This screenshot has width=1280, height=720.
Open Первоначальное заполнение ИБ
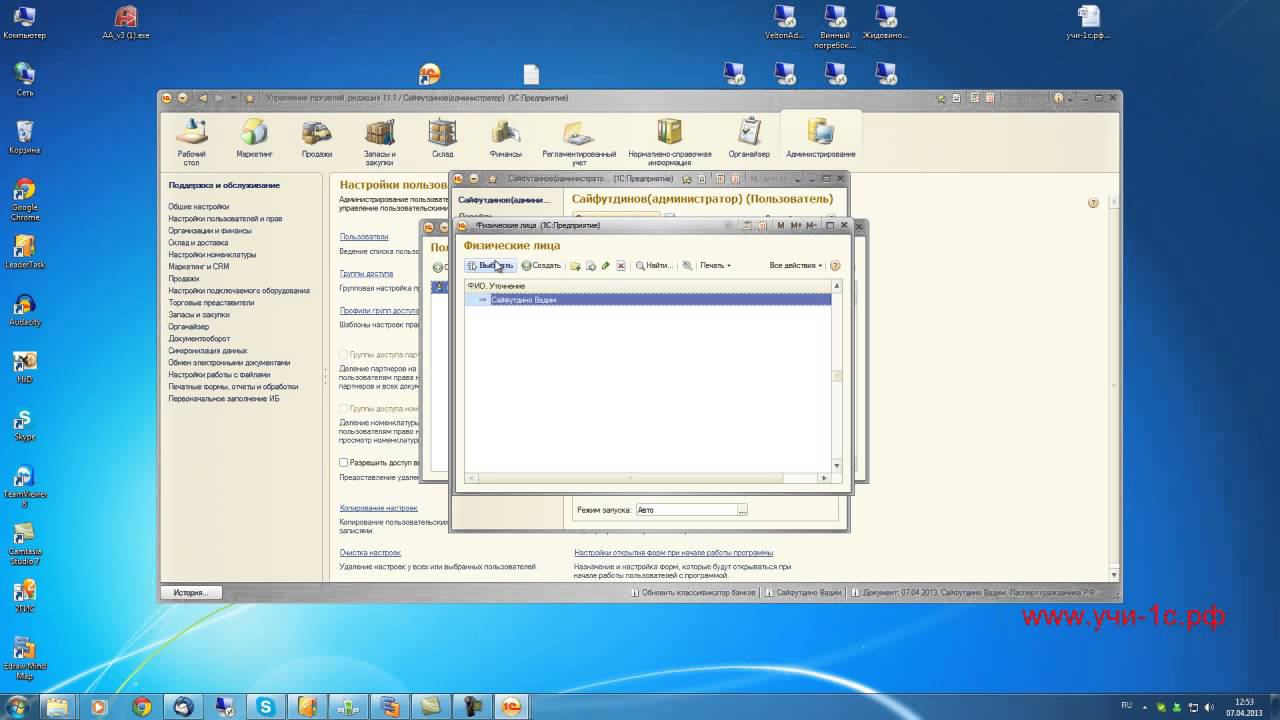(224, 399)
